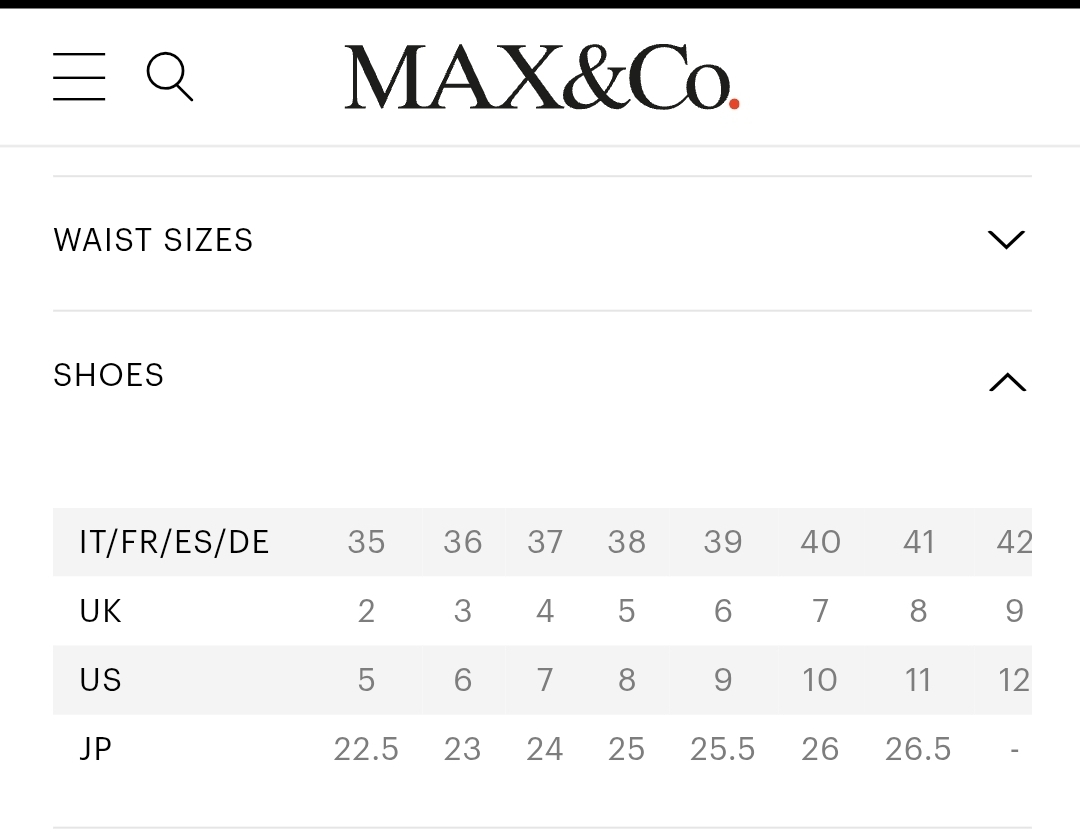This screenshot has height=836, width=1080.
Task: Click EU size 39 cell
Action: (722, 542)
